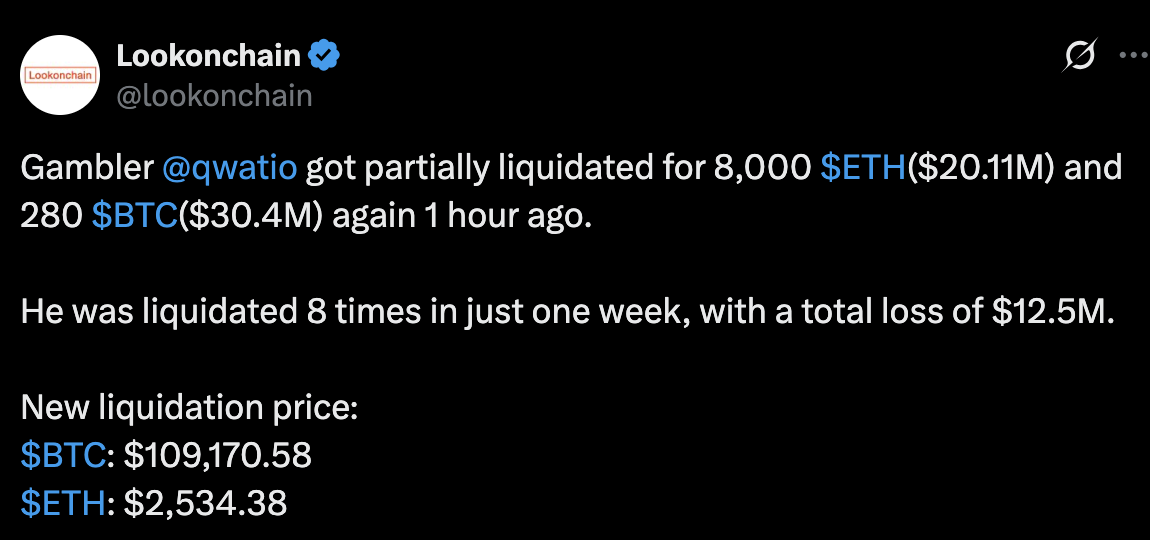Open the @lookonchain handle link

pyautogui.click(x=214, y=95)
